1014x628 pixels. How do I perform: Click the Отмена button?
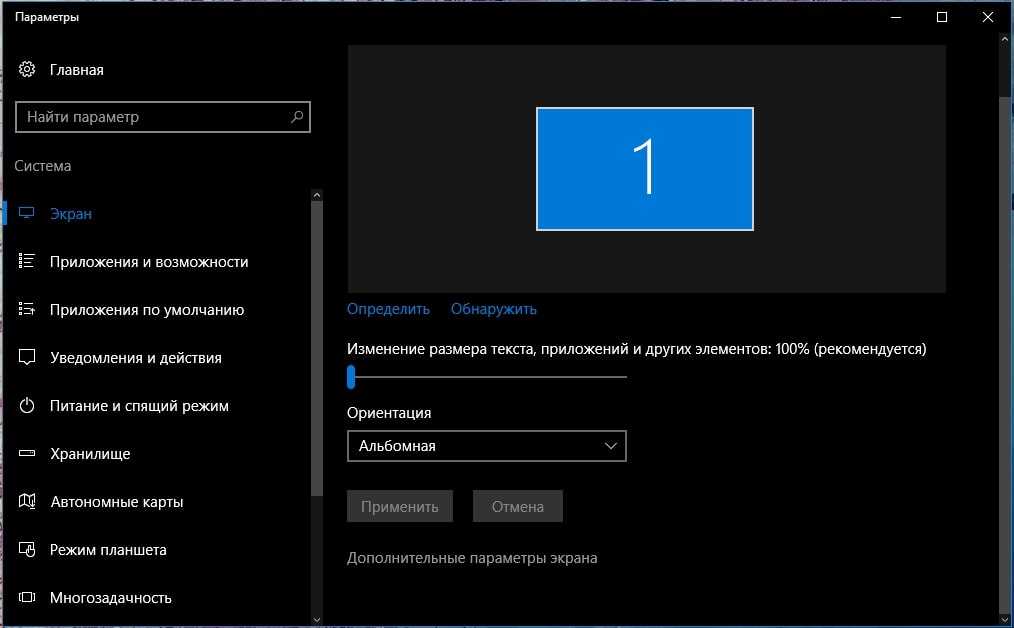[517, 506]
